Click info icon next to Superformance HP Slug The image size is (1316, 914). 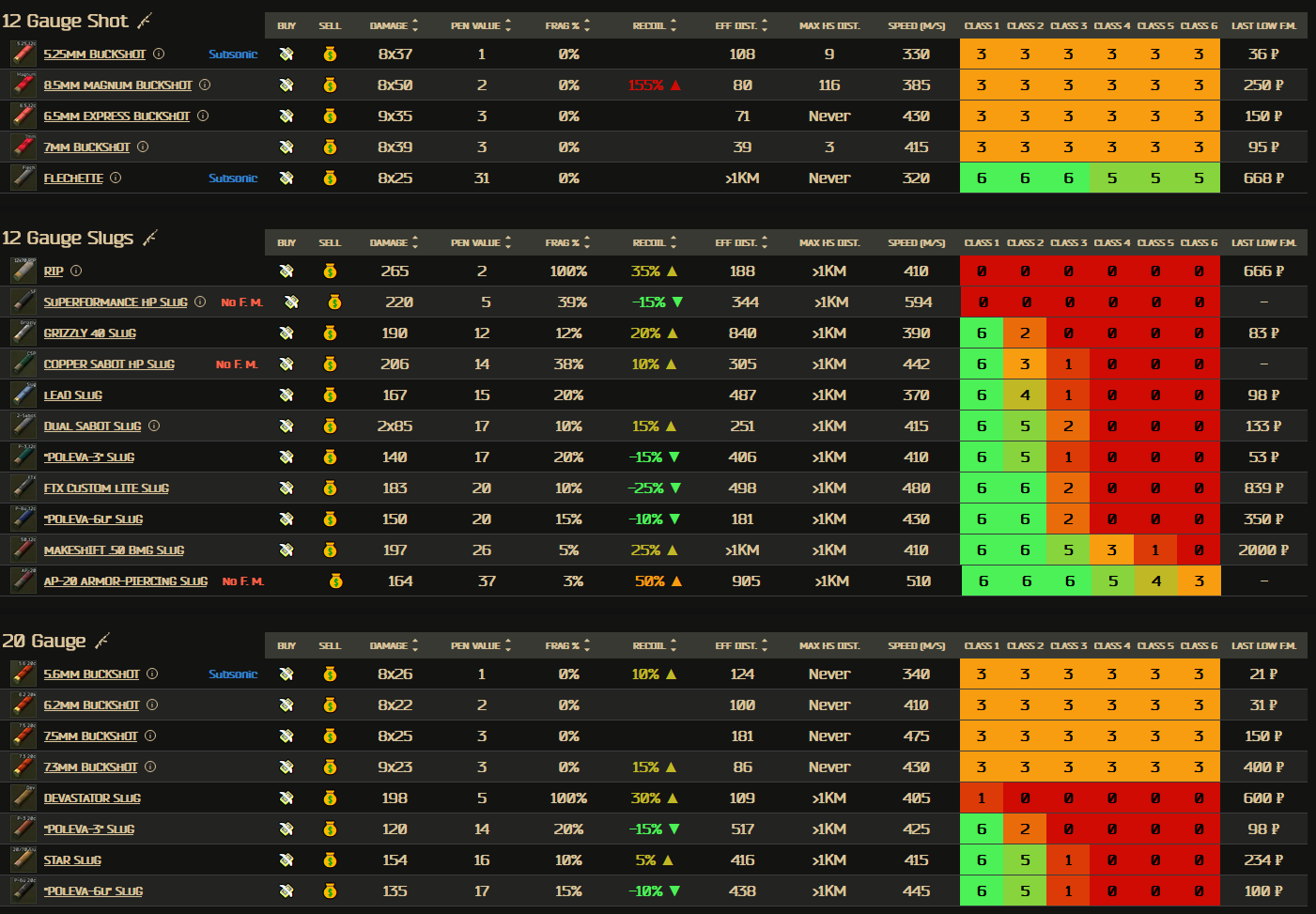pyautogui.click(x=200, y=302)
